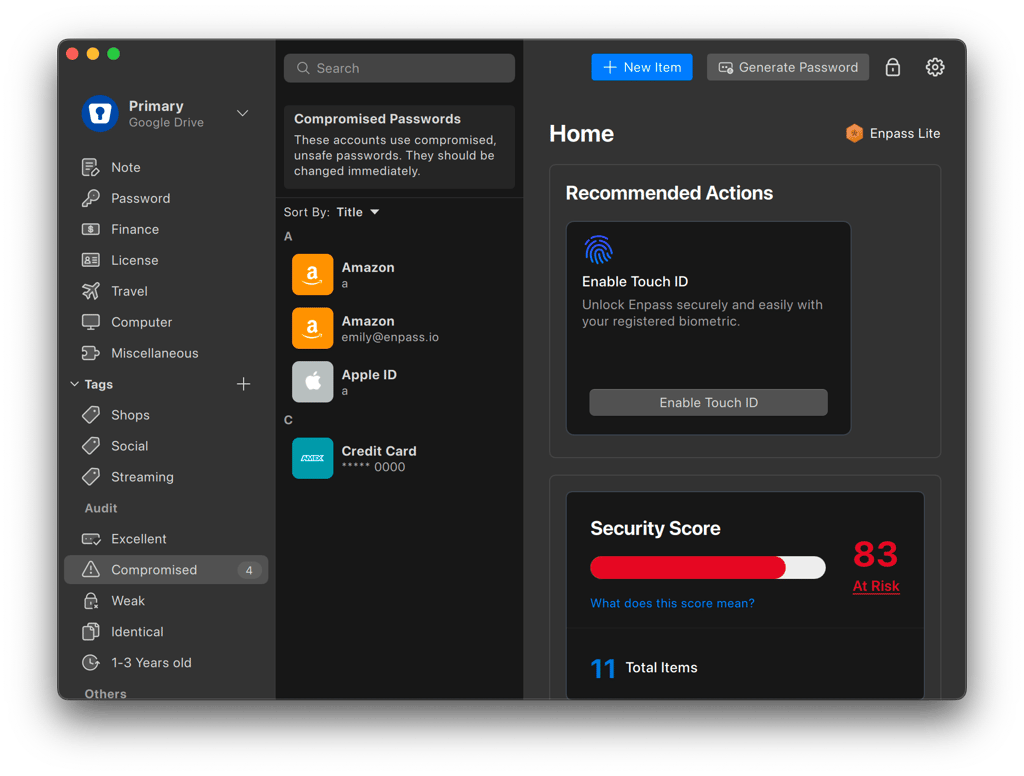1024x776 pixels.
Task: Select the 1-3 Years old clock icon
Action: tap(91, 662)
